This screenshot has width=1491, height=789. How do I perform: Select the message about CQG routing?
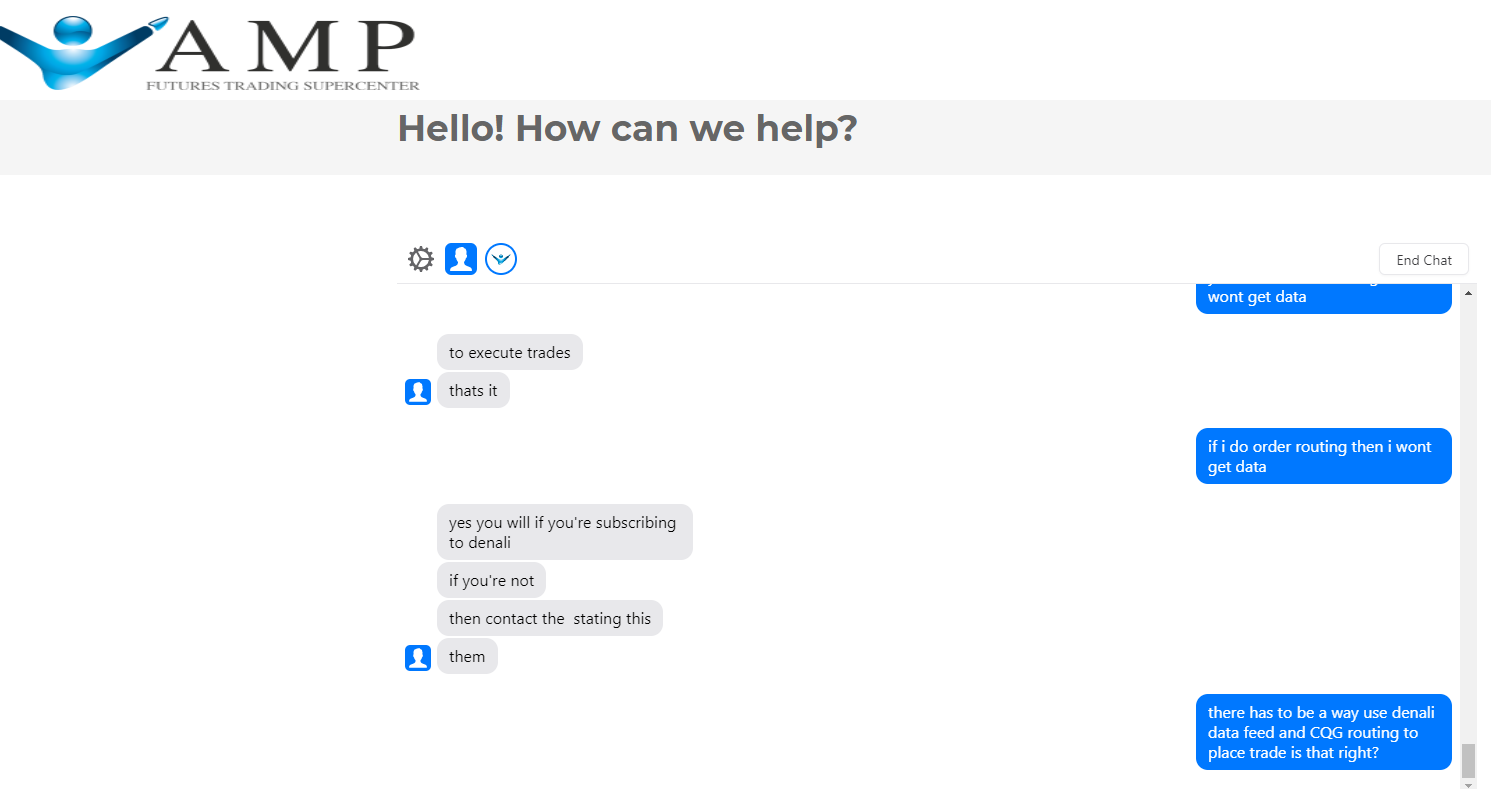[x=1323, y=732]
